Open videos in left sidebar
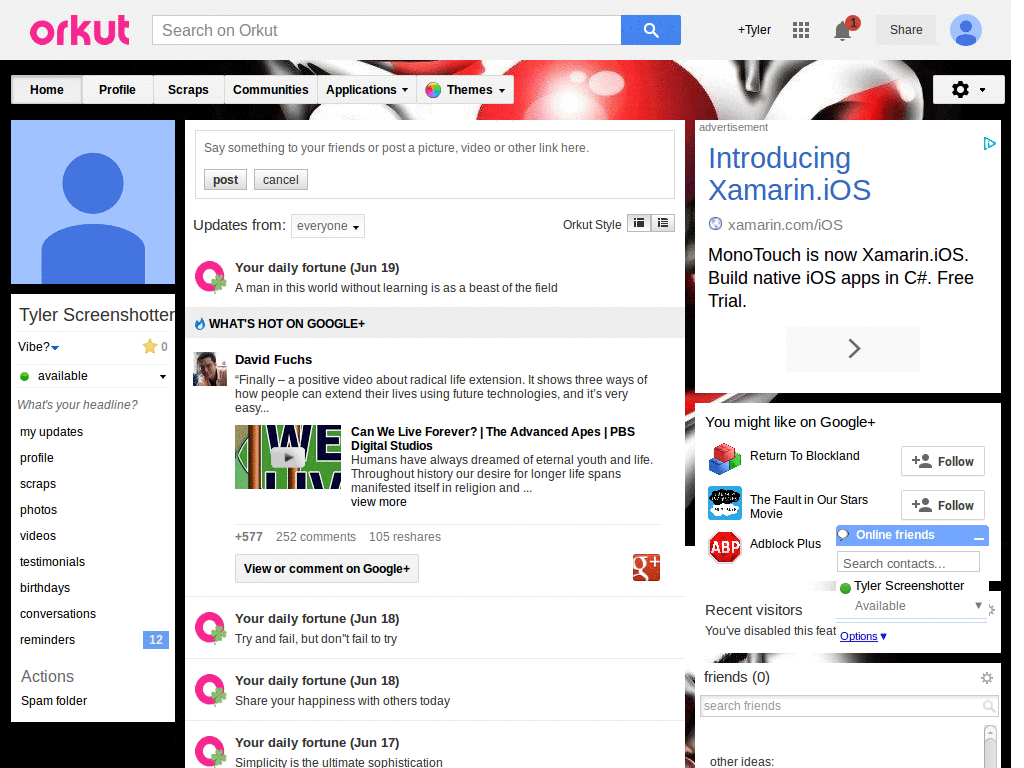 click(x=38, y=536)
